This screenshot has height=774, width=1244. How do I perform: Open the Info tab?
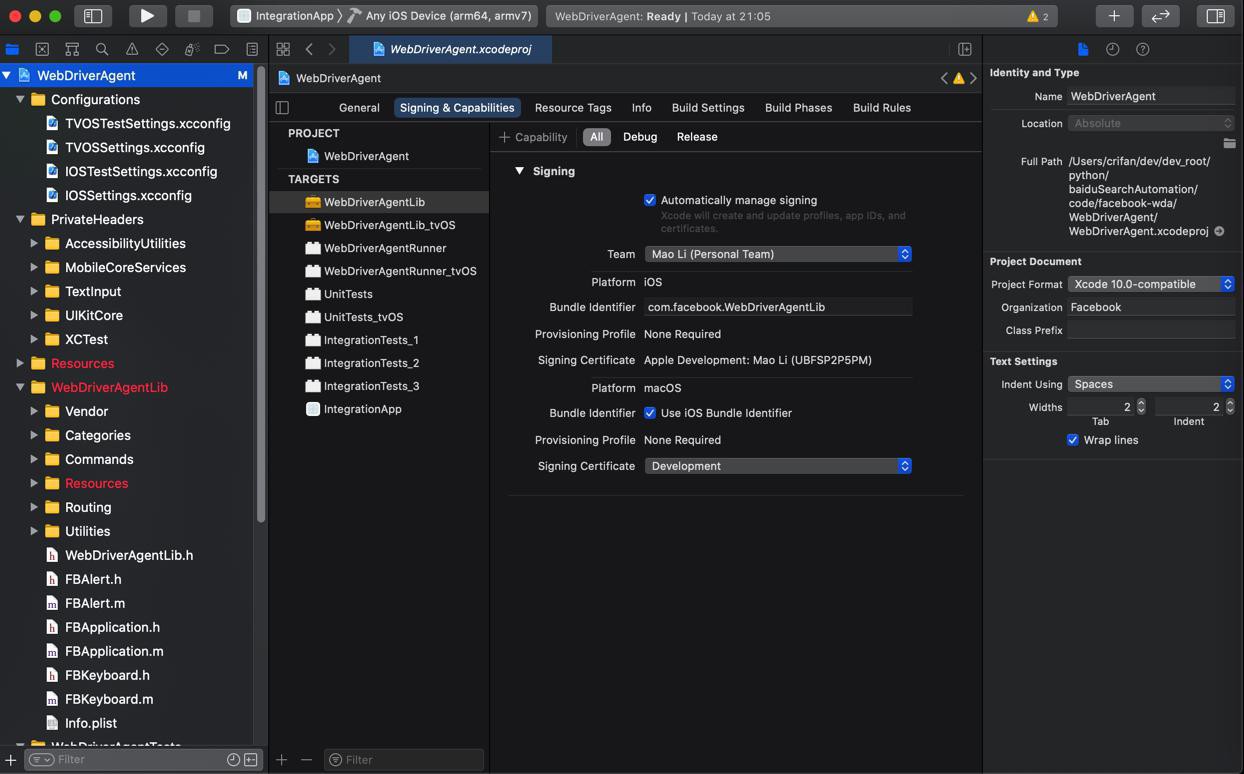(642, 108)
